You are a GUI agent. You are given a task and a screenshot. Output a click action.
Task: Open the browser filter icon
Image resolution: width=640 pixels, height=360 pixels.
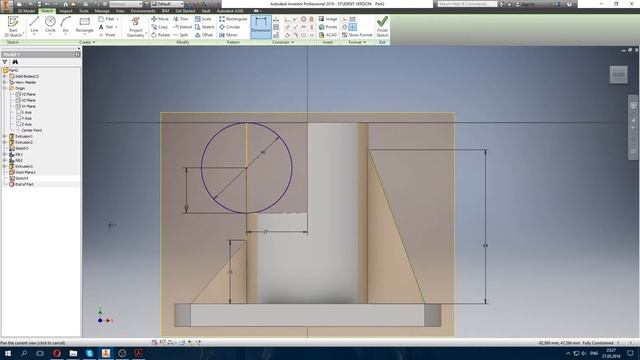point(5,62)
